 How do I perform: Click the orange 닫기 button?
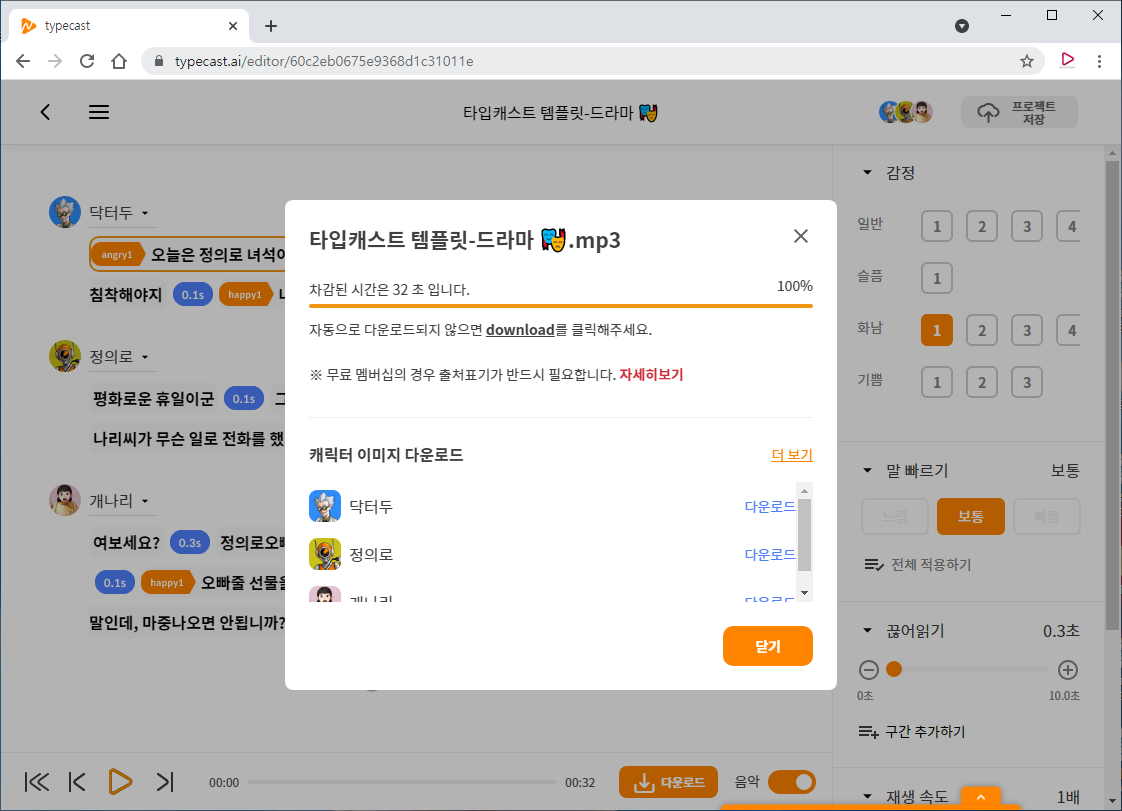[768, 646]
